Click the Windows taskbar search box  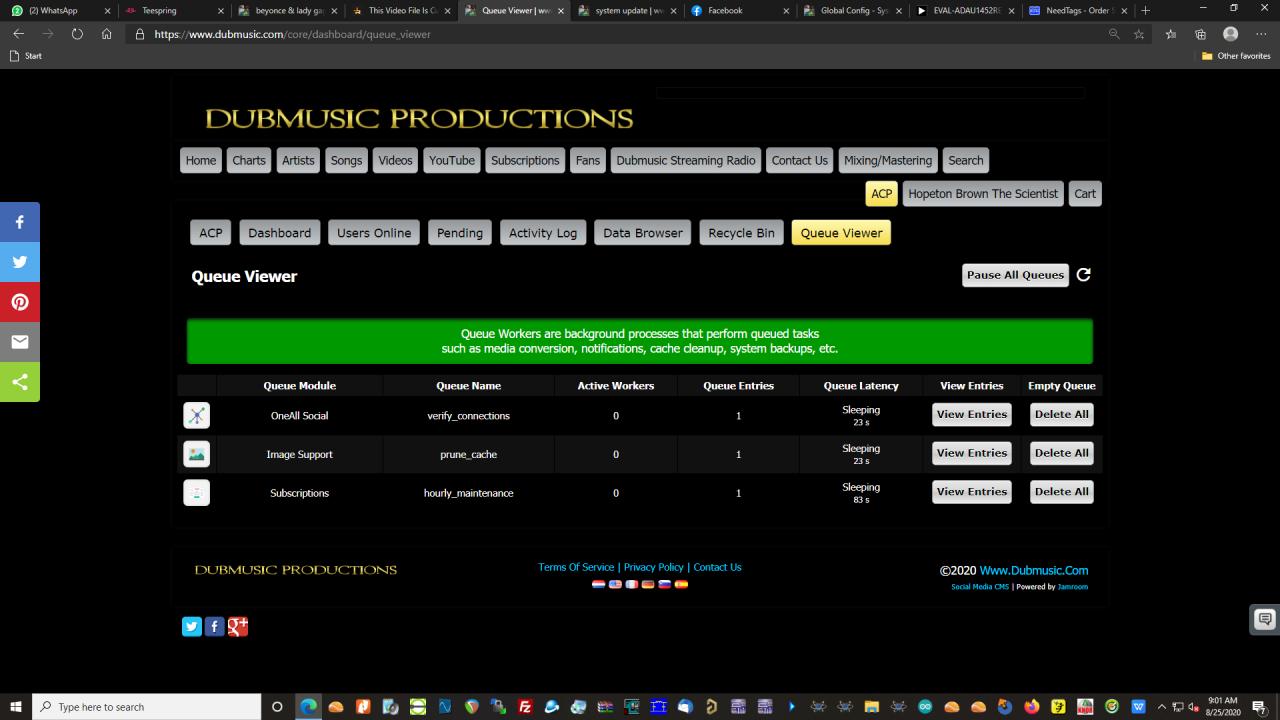(x=150, y=707)
